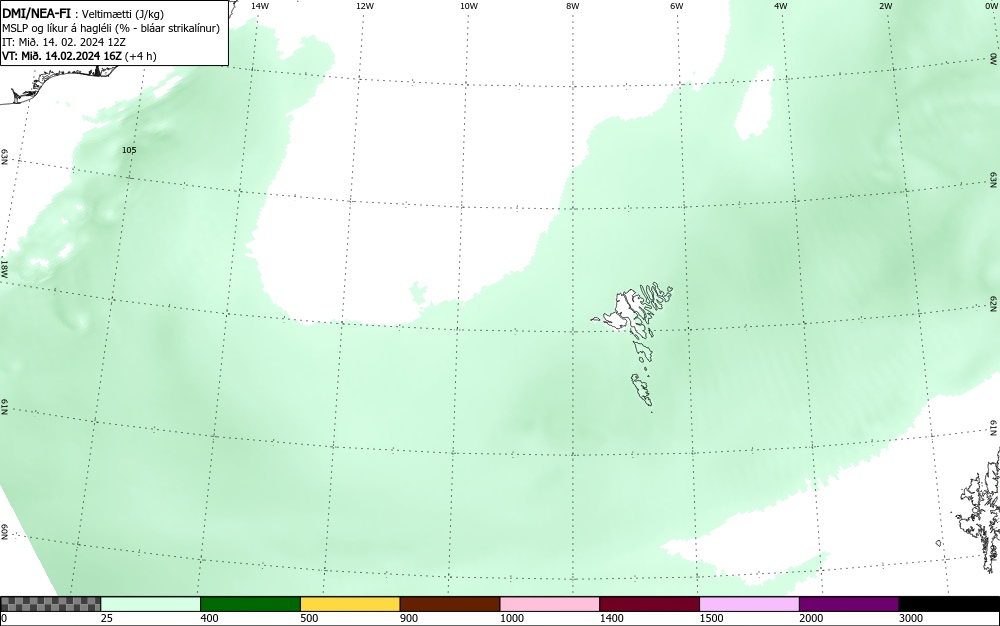The height and width of the screenshot is (626, 1000).
Task: Click the 18W label on left edge
Action: coord(4,268)
